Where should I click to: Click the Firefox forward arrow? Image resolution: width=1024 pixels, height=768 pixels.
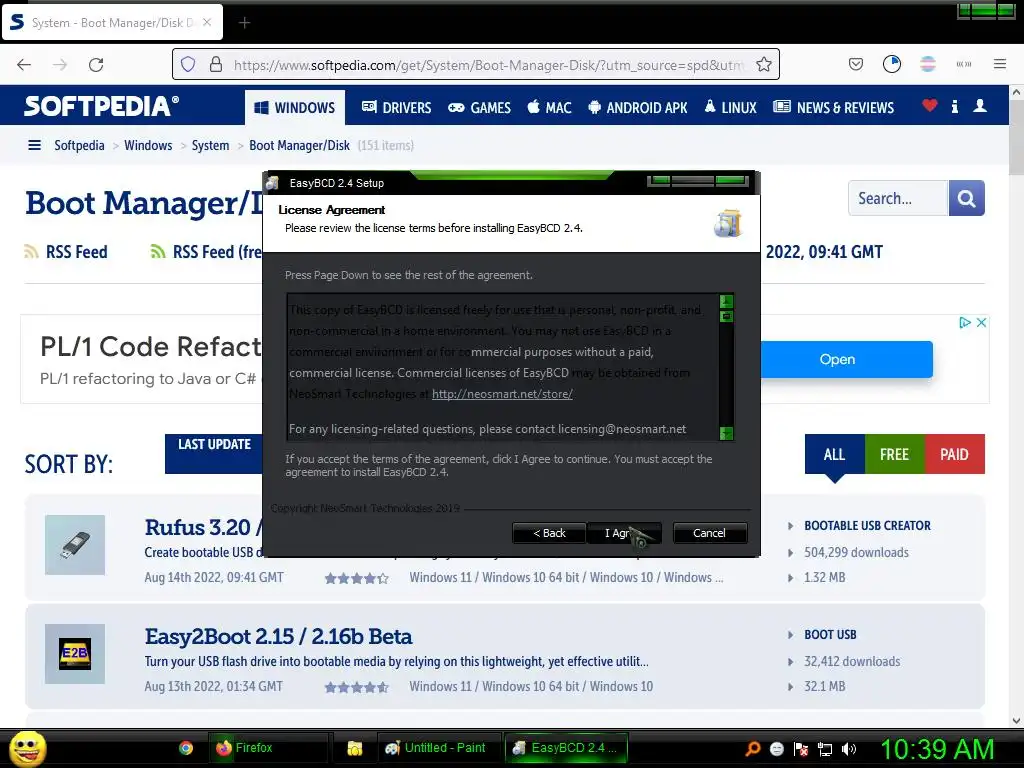pyautogui.click(x=60, y=65)
